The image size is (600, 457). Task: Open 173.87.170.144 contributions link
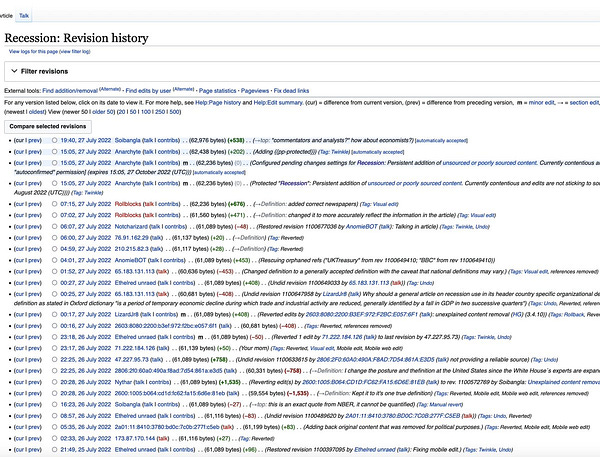(135, 438)
